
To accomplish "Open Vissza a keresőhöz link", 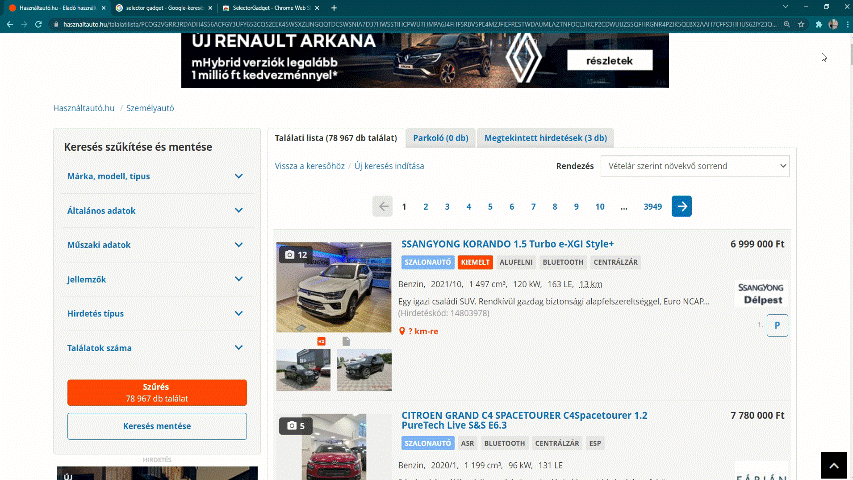I will click(x=310, y=166).
